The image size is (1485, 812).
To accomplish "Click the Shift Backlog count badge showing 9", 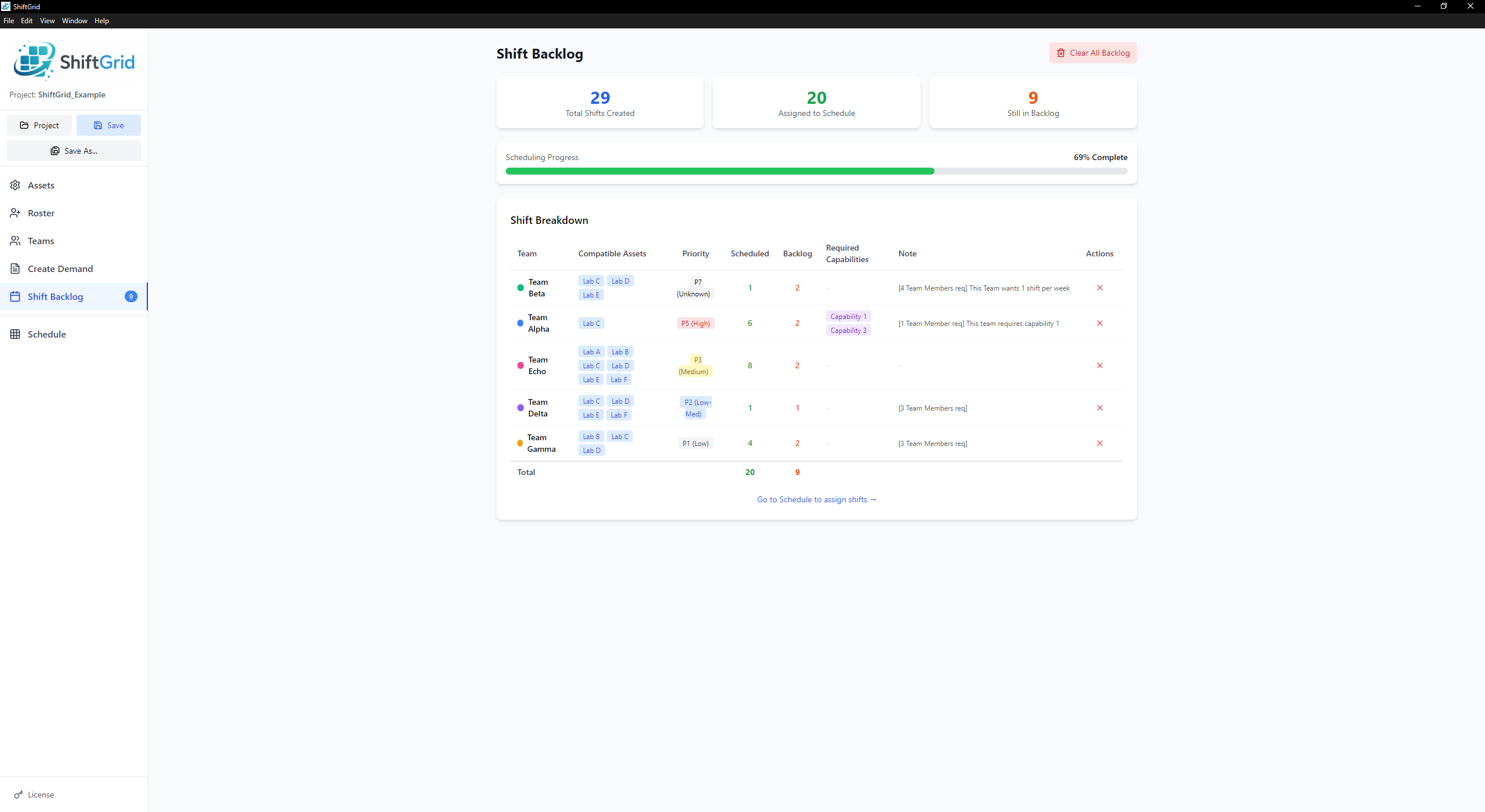I will coord(132,296).
